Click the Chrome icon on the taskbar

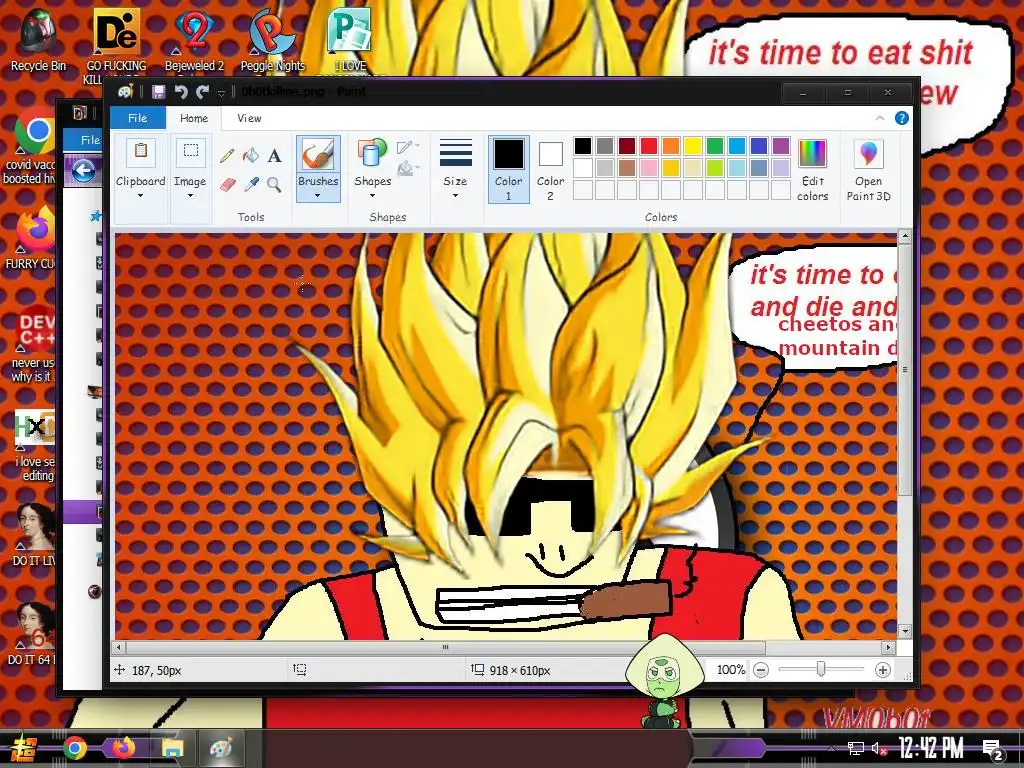(x=74, y=748)
